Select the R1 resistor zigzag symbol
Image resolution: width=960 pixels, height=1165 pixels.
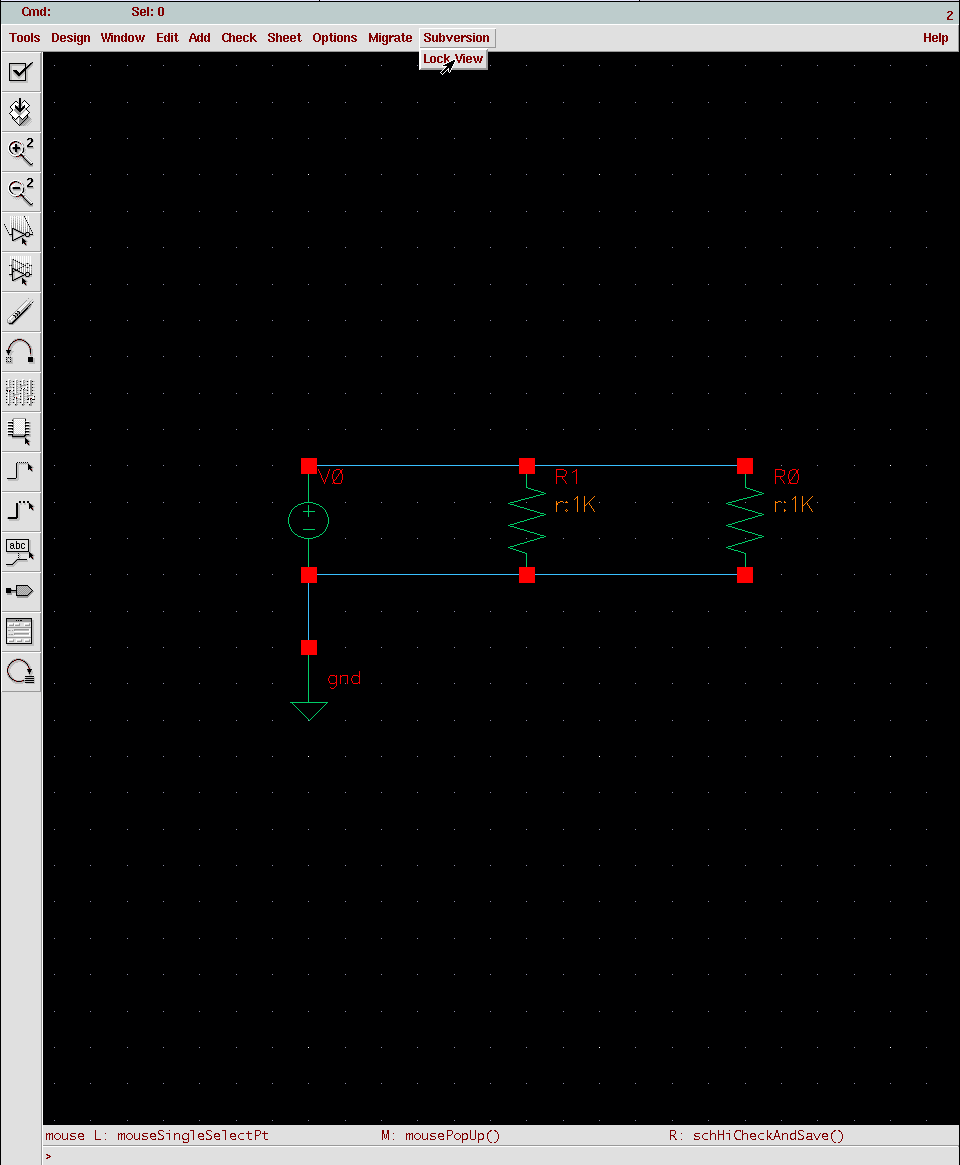(527, 520)
